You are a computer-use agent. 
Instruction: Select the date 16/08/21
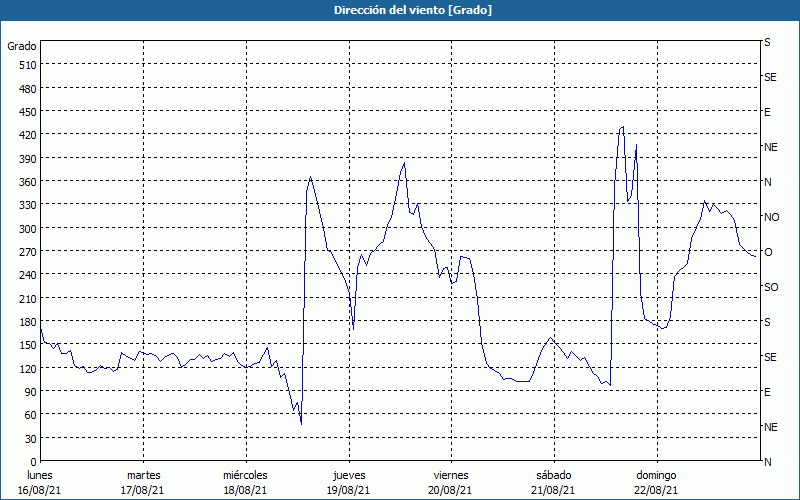[39, 490]
